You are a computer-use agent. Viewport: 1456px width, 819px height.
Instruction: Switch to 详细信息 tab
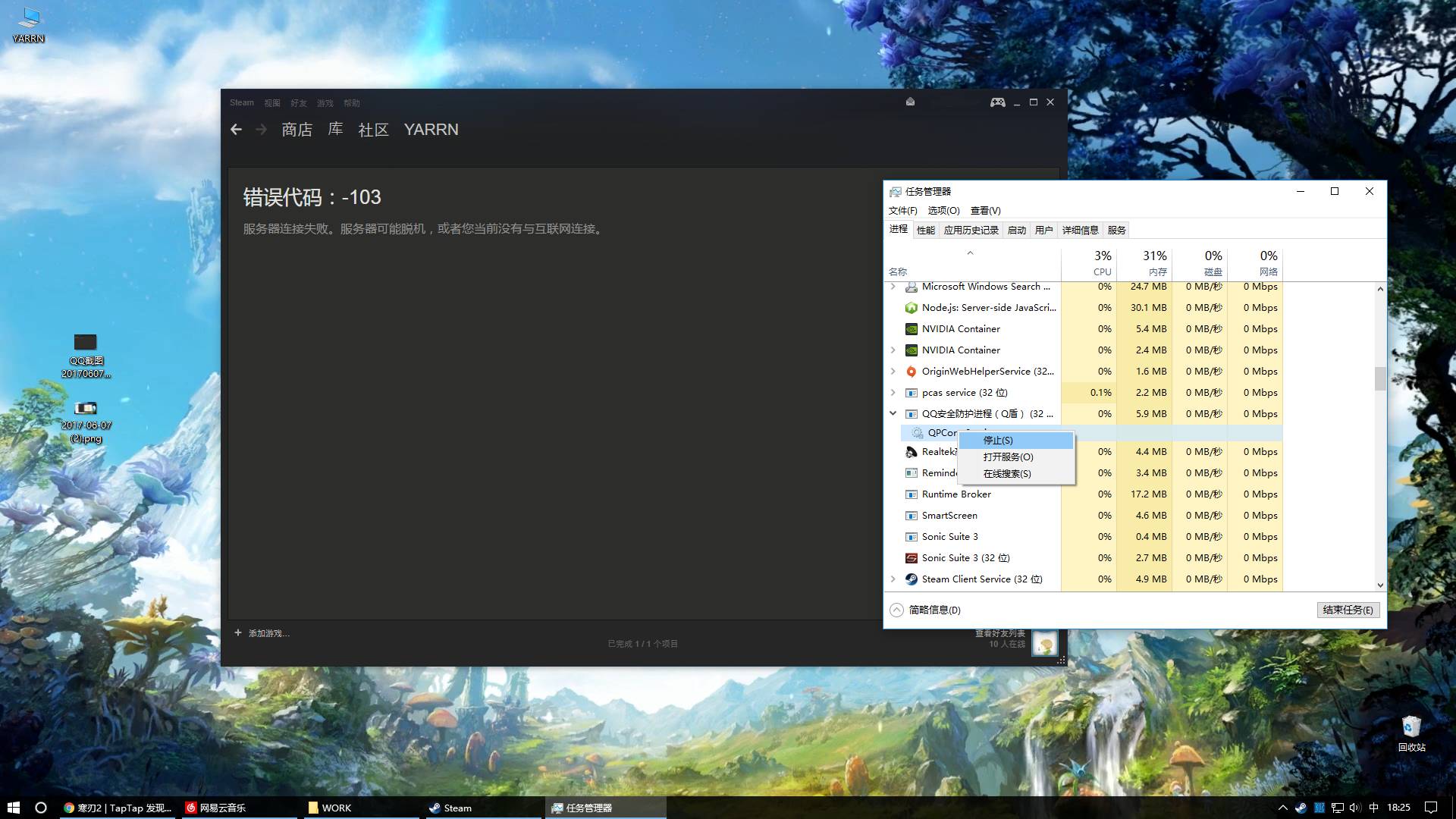coord(1080,231)
